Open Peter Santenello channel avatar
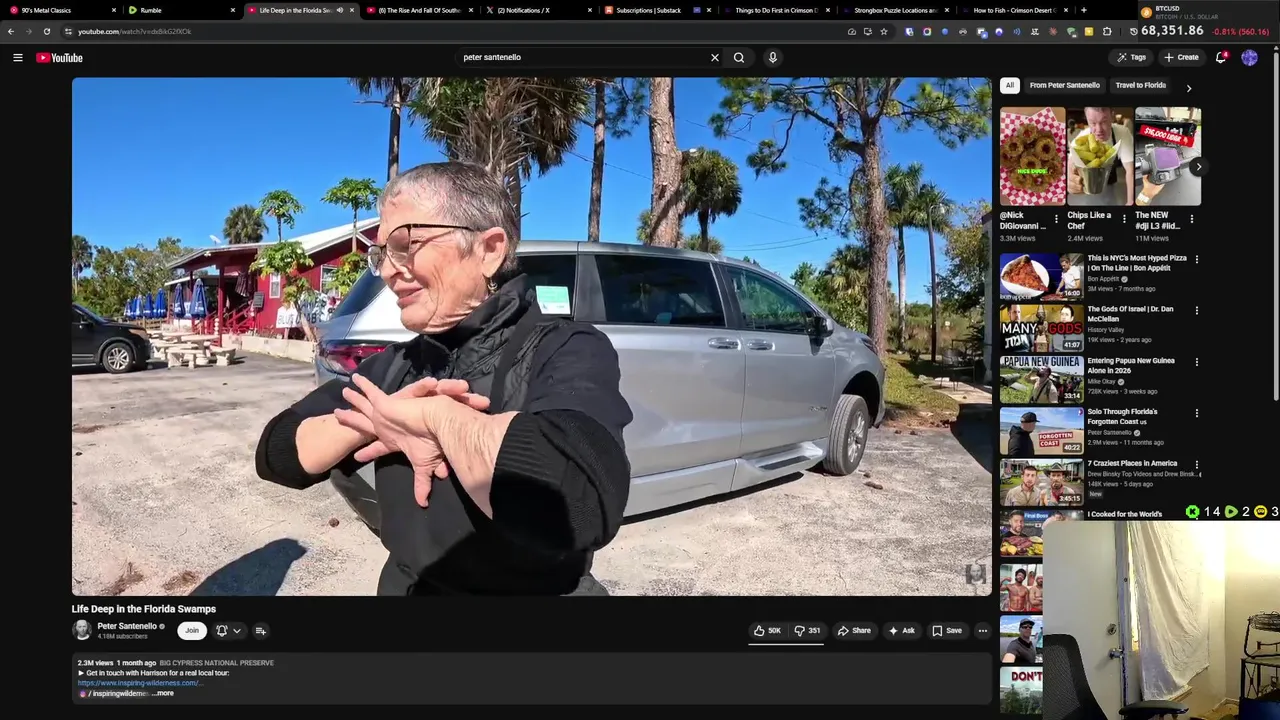The height and width of the screenshot is (720, 1280). (x=82, y=630)
